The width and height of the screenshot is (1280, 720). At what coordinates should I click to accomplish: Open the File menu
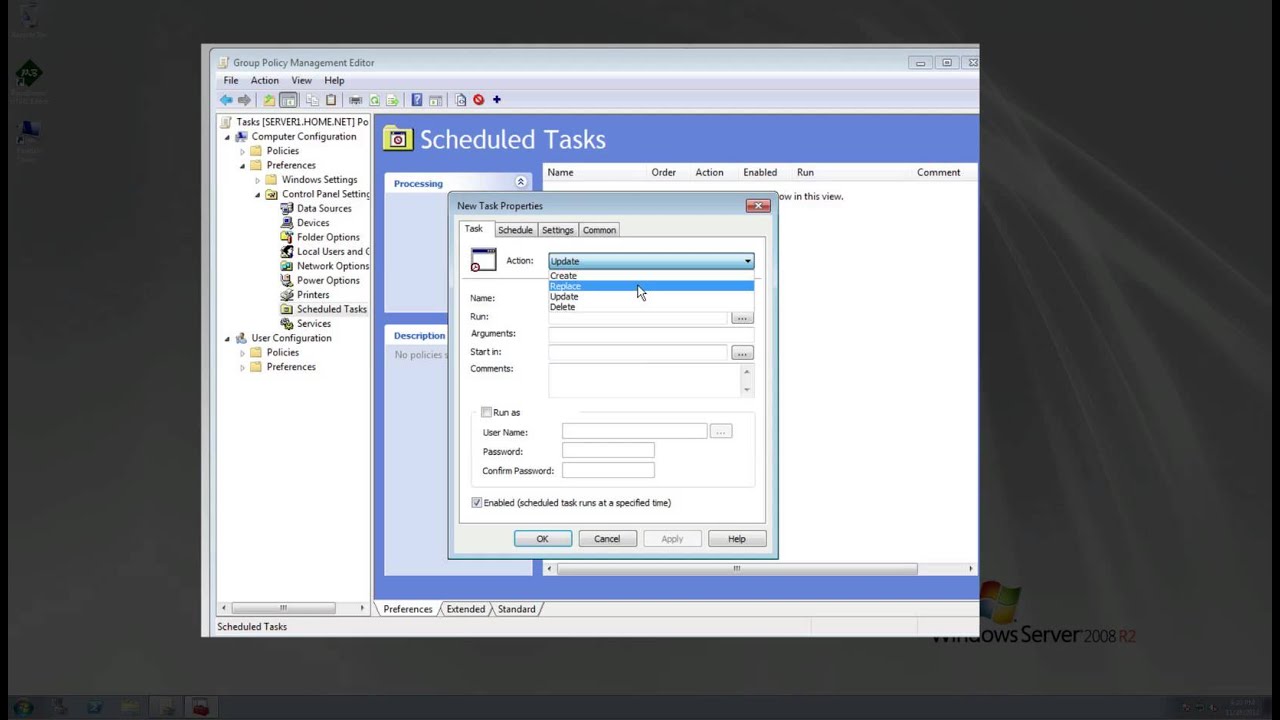(x=231, y=80)
